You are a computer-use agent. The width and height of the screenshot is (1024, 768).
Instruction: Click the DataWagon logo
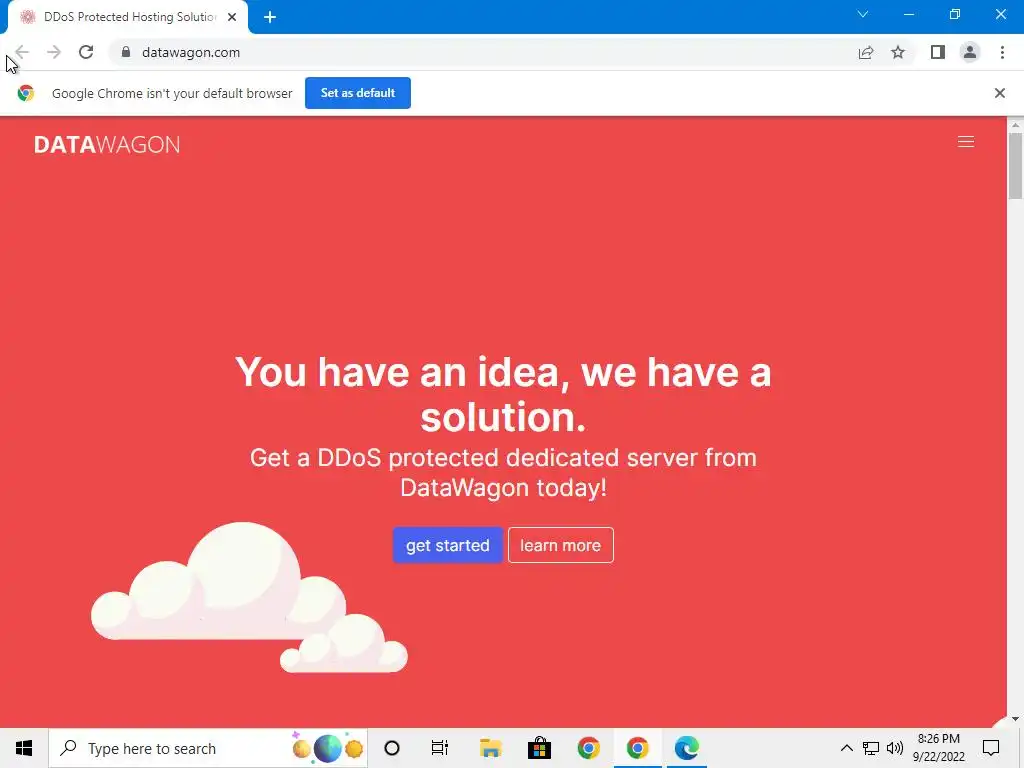coord(107,144)
